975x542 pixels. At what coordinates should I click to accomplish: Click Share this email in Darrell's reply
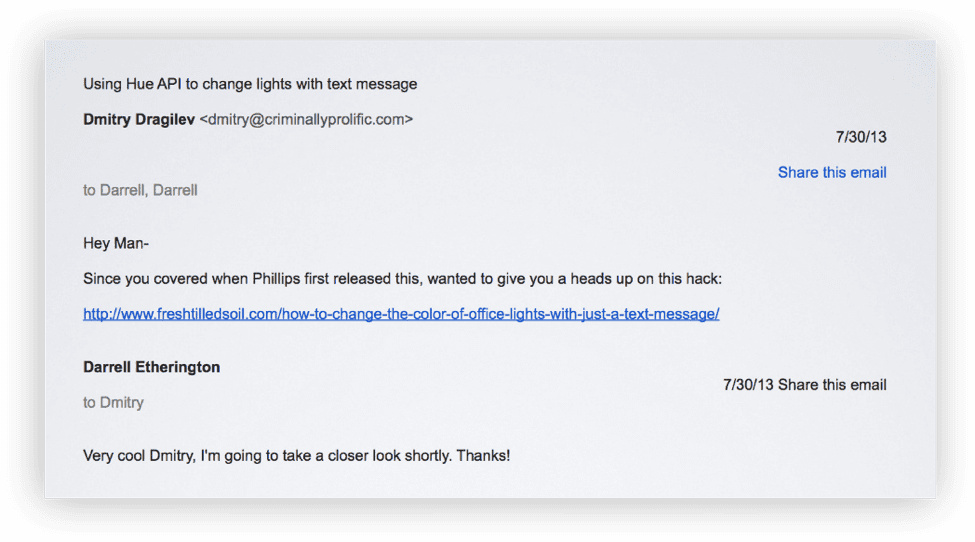point(832,385)
